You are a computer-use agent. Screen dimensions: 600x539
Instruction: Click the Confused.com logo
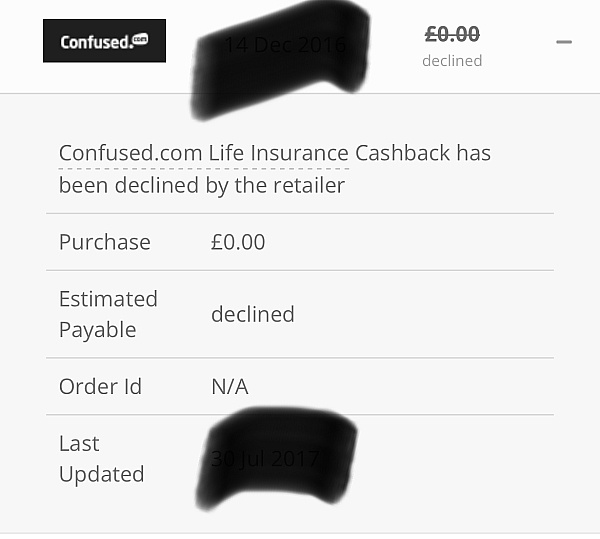coord(104,41)
